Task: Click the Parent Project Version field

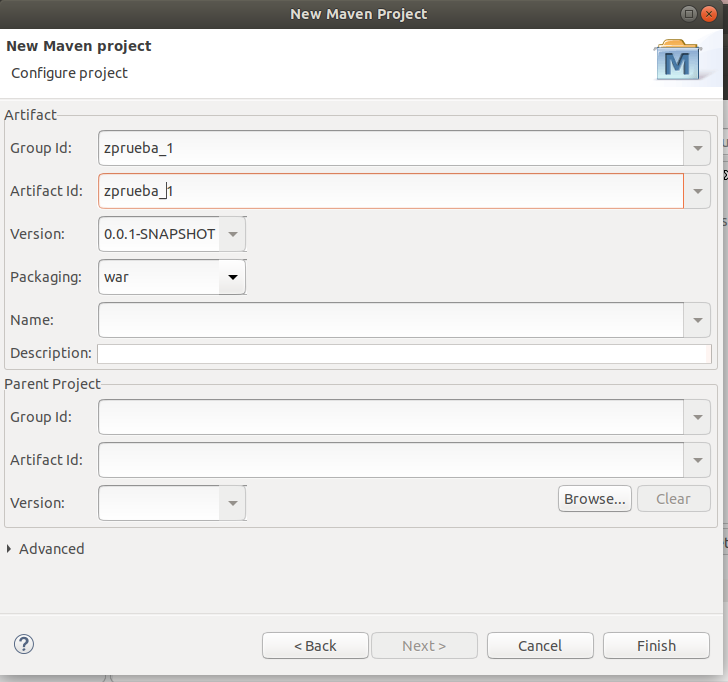Action: click(x=159, y=503)
